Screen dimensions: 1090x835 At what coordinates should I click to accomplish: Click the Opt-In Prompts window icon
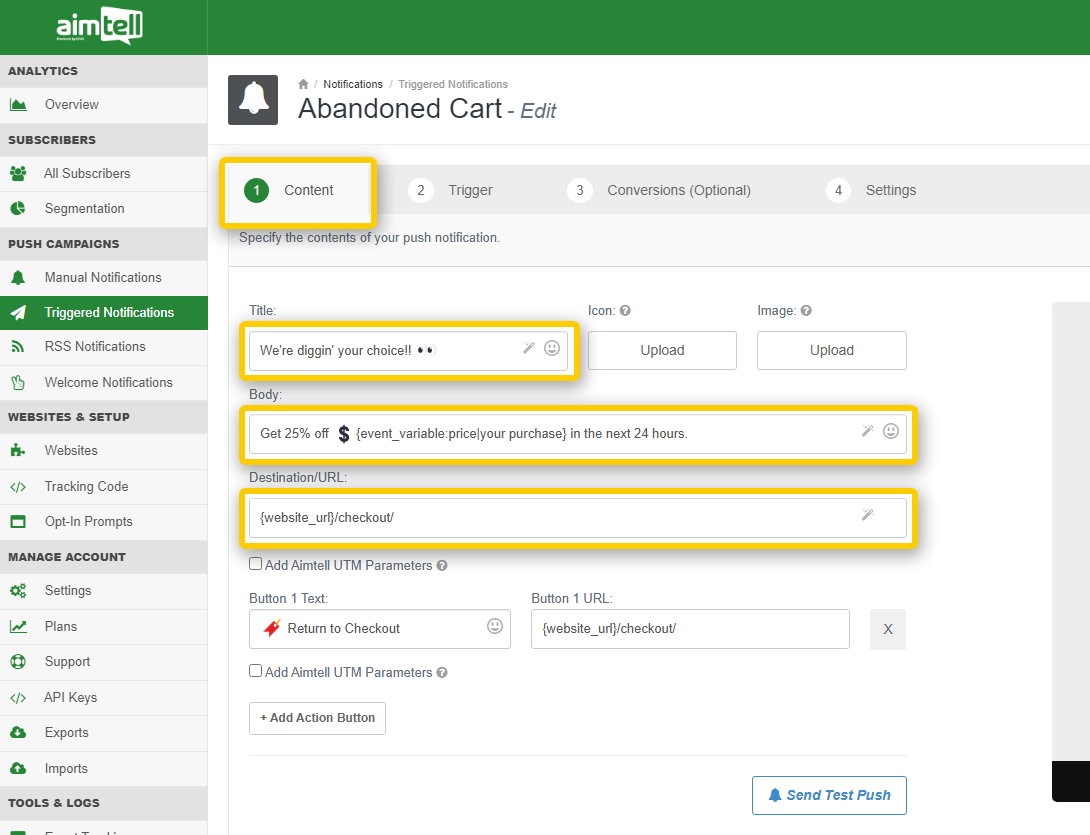18,521
